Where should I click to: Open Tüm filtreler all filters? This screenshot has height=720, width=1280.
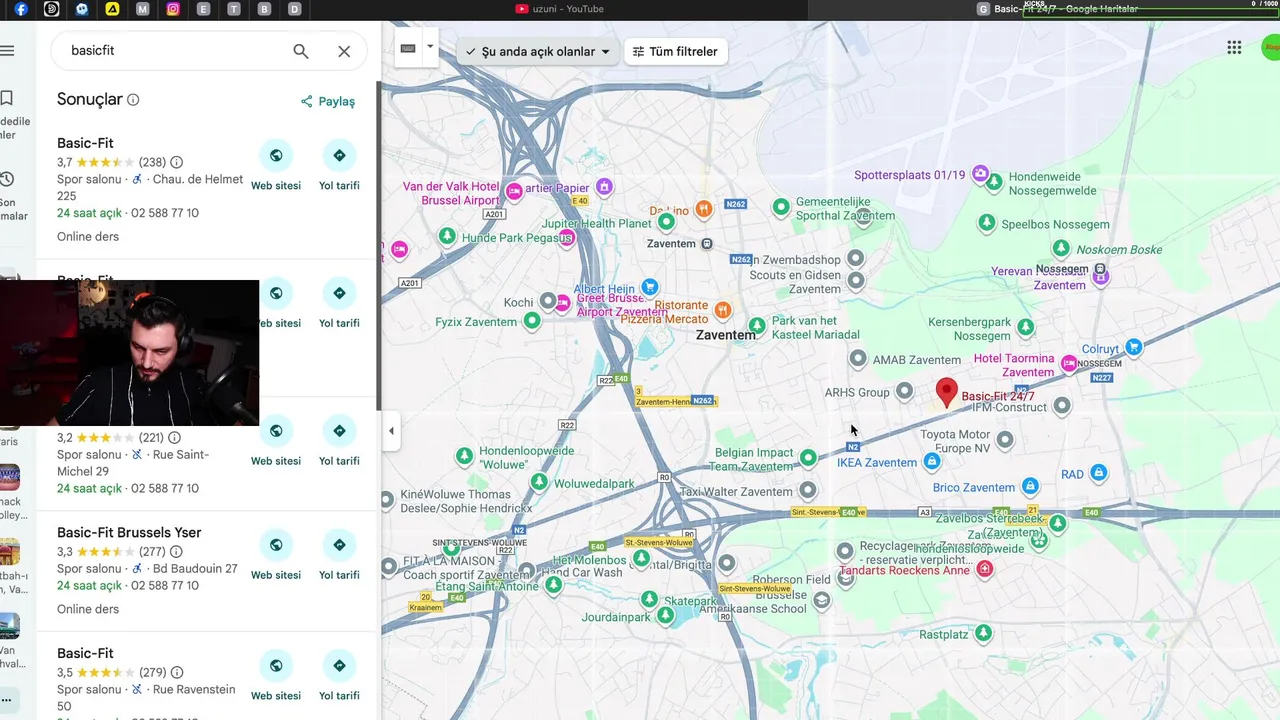point(676,52)
